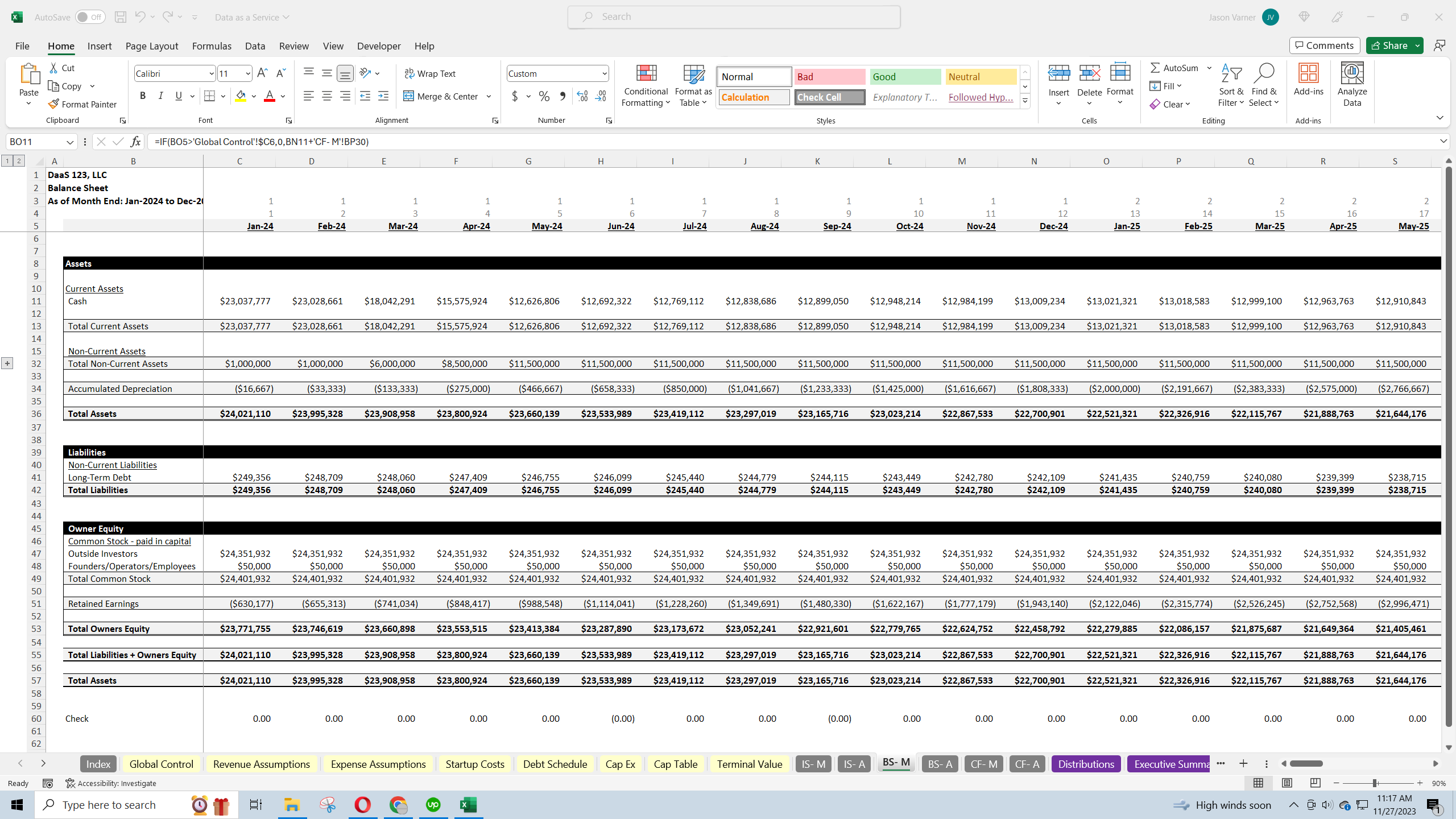Open the Comments panel

pos(1324,45)
